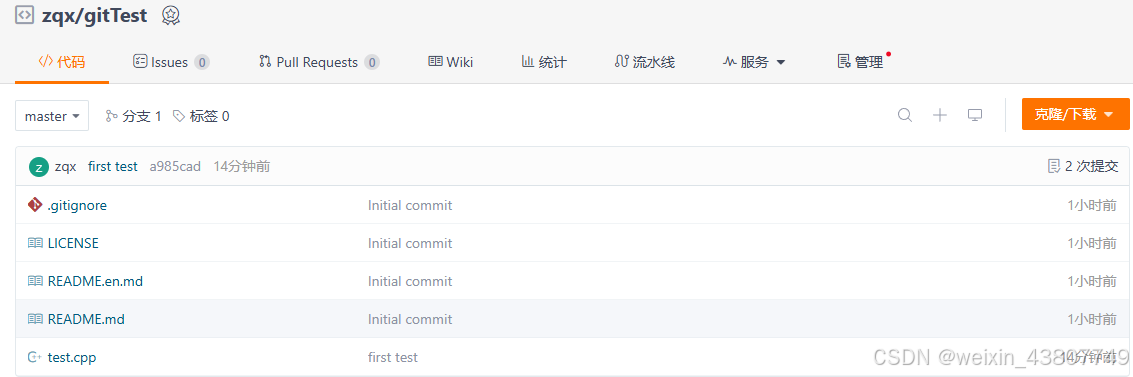Click the badge icon after gitTest title
This screenshot has height=377, width=1133.
171,15
